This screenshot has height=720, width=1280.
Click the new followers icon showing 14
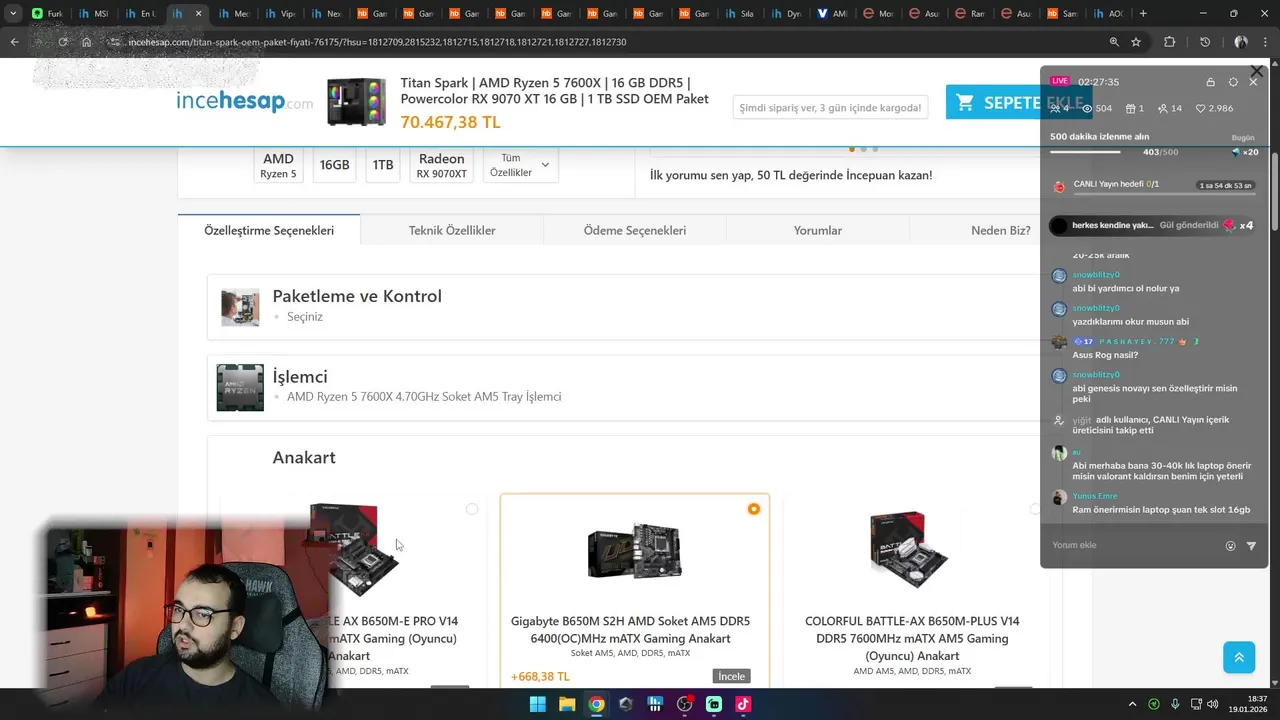pos(1163,108)
